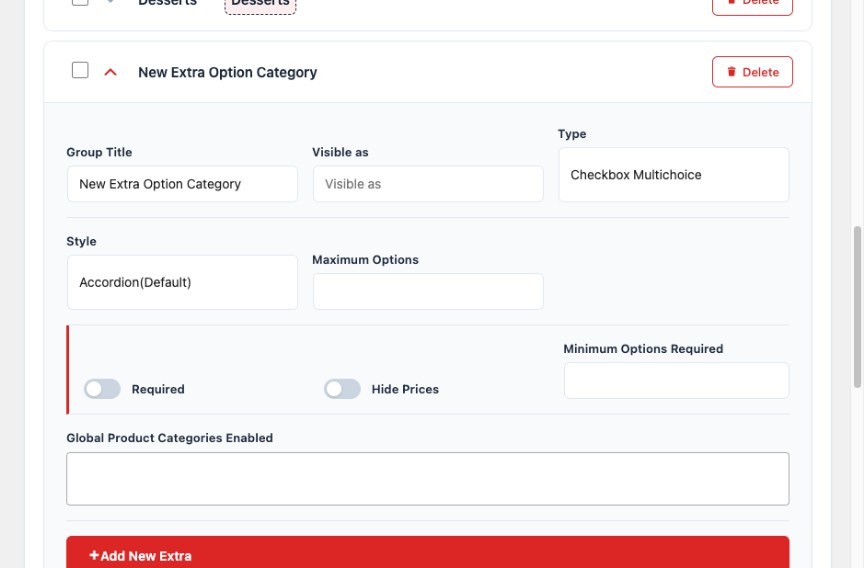Edit the Group Title field
The width and height of the screenshot is (864, 568).
(x=182, y=184)
